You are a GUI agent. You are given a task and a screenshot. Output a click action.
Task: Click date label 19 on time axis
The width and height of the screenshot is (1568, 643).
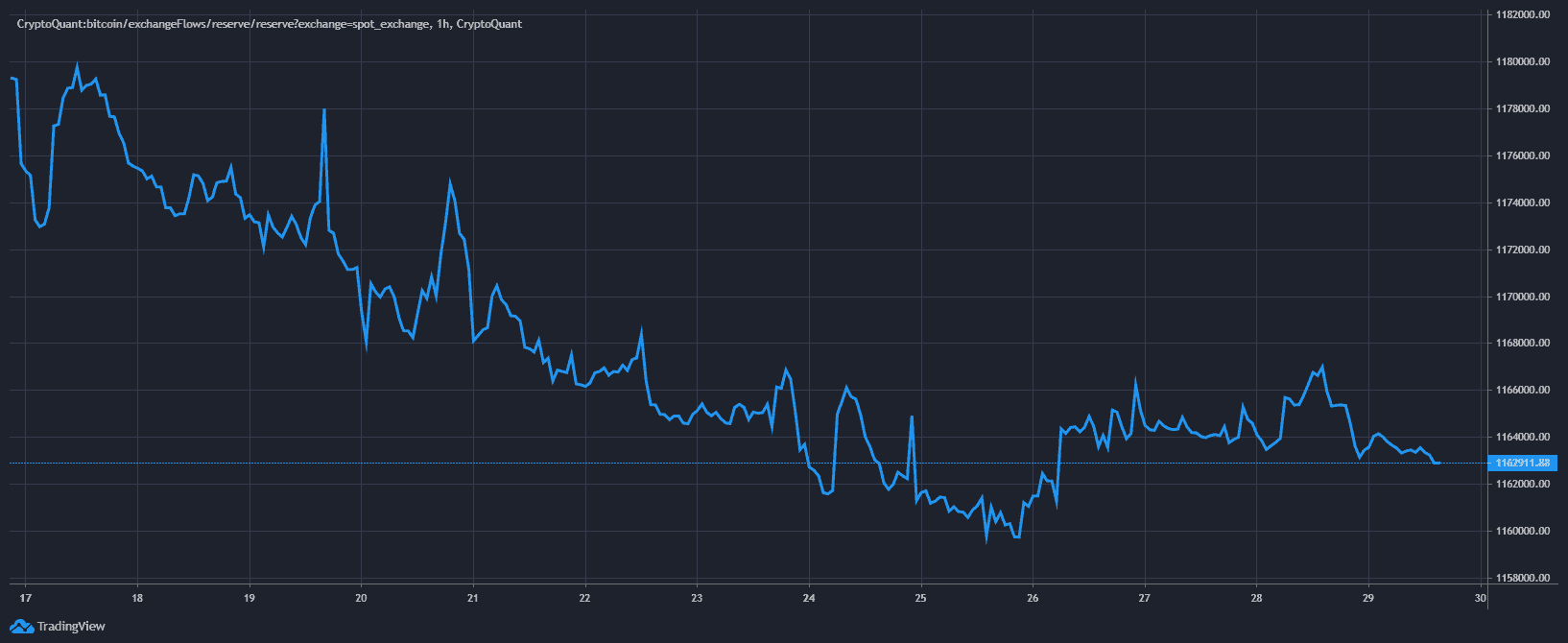pyautogui.click(x=249, y=598)
